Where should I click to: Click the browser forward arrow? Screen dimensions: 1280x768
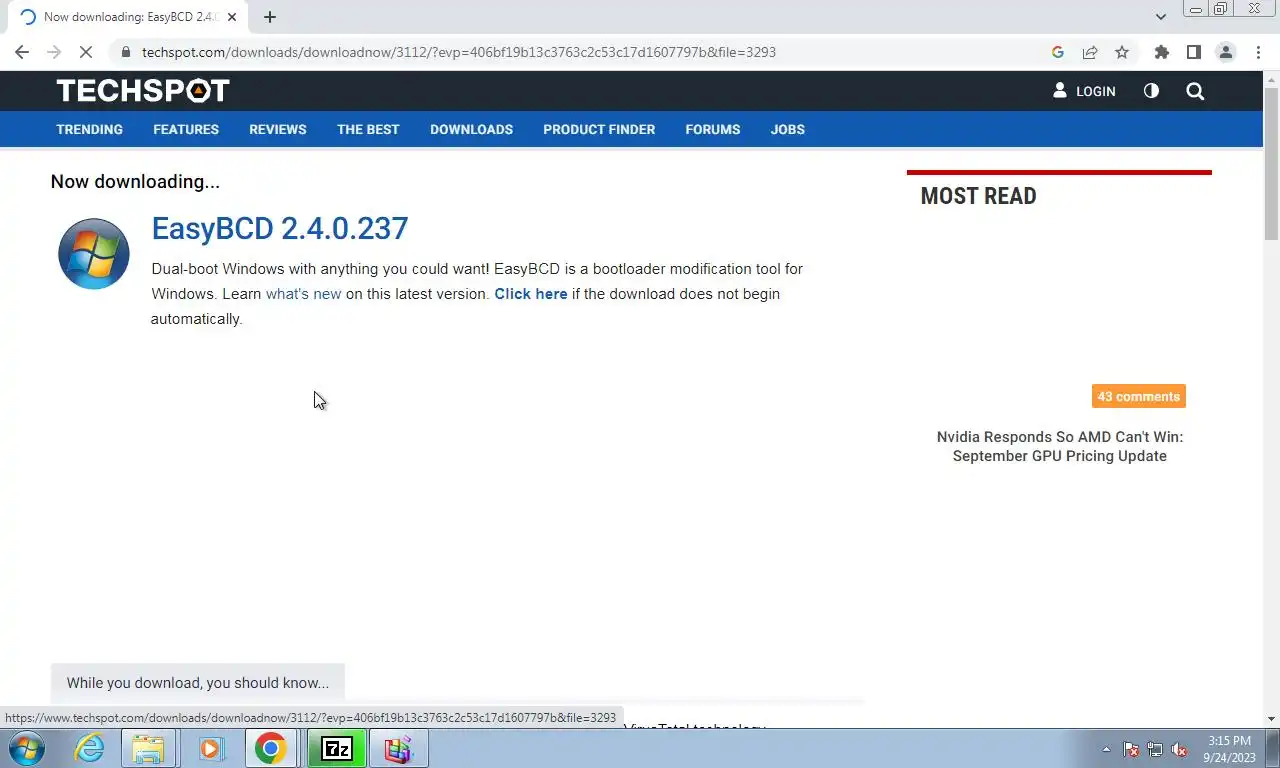[54, 52]
